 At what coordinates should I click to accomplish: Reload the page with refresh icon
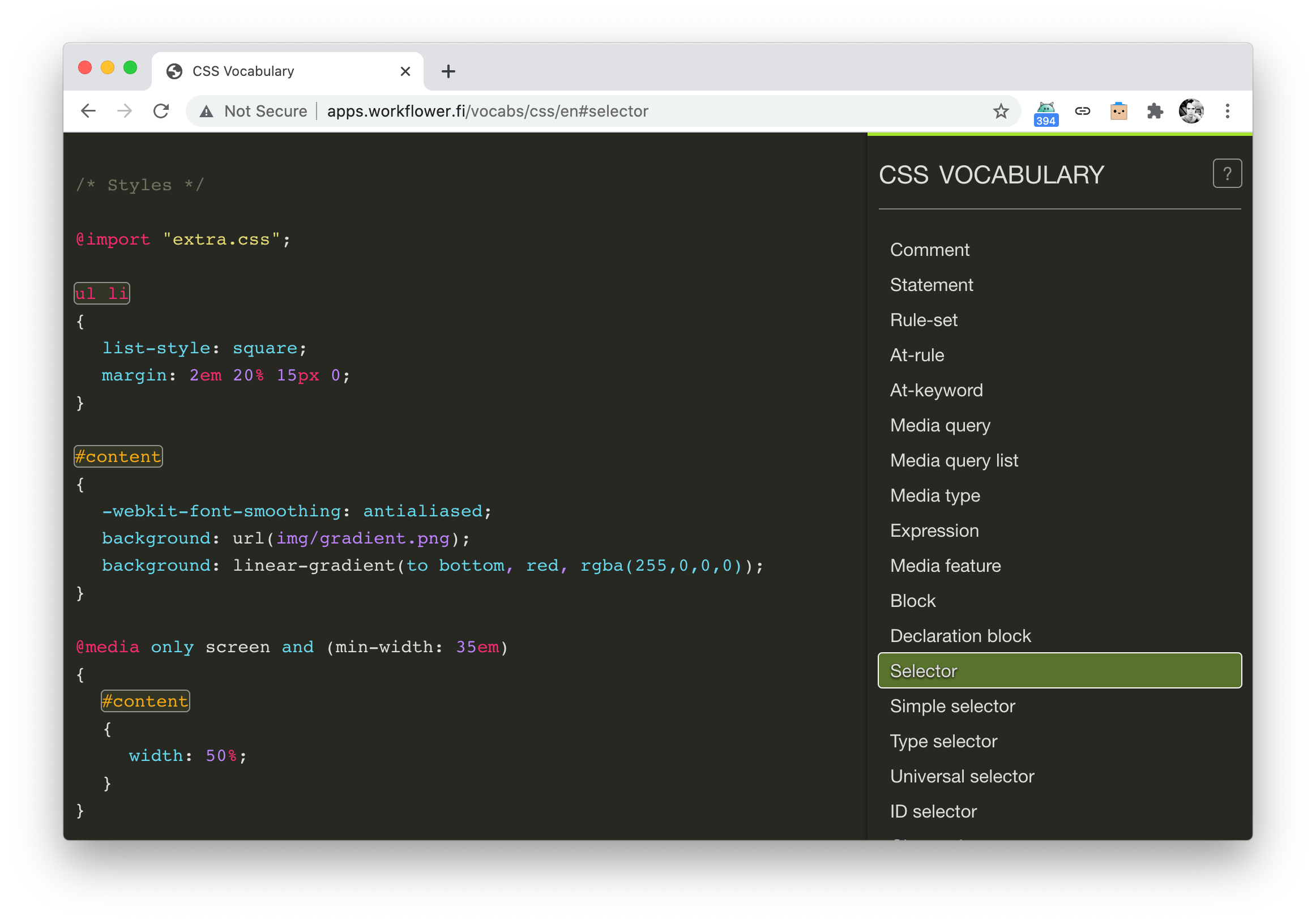[161, 110]
